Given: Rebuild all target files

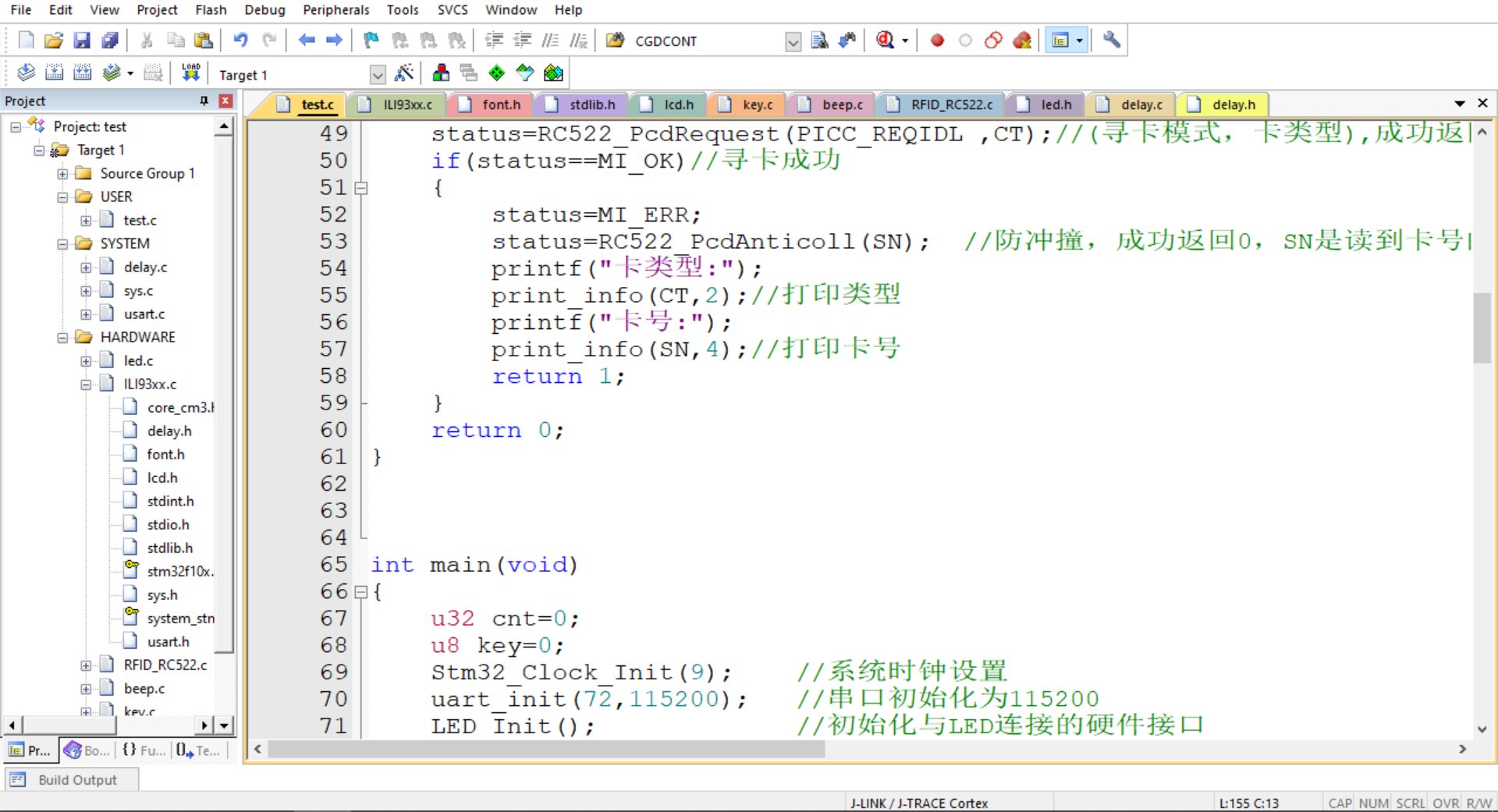Looking at the screenshot, I should tap(82, 73).
